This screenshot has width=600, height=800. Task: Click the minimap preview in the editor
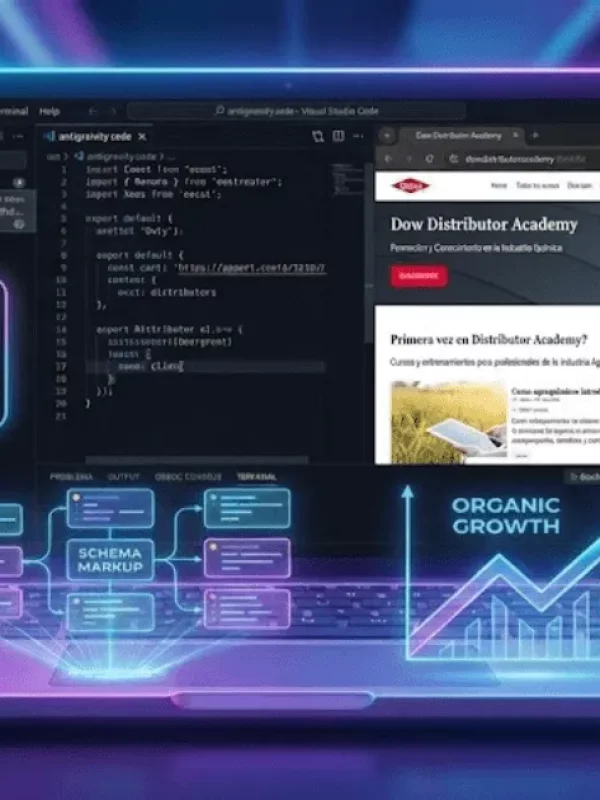[x=347, y=179]
